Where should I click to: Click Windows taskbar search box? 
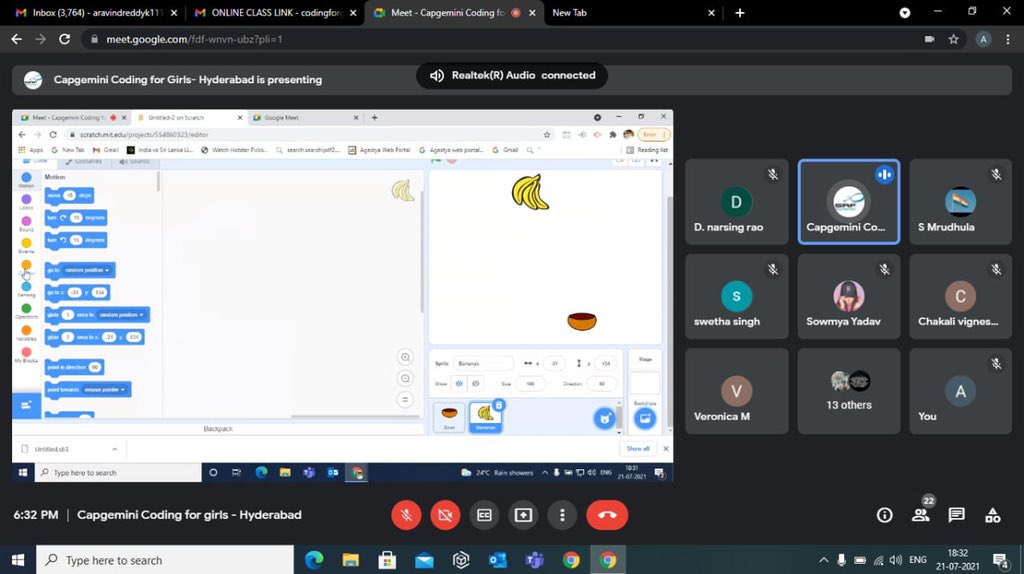[x=165, y=560]
